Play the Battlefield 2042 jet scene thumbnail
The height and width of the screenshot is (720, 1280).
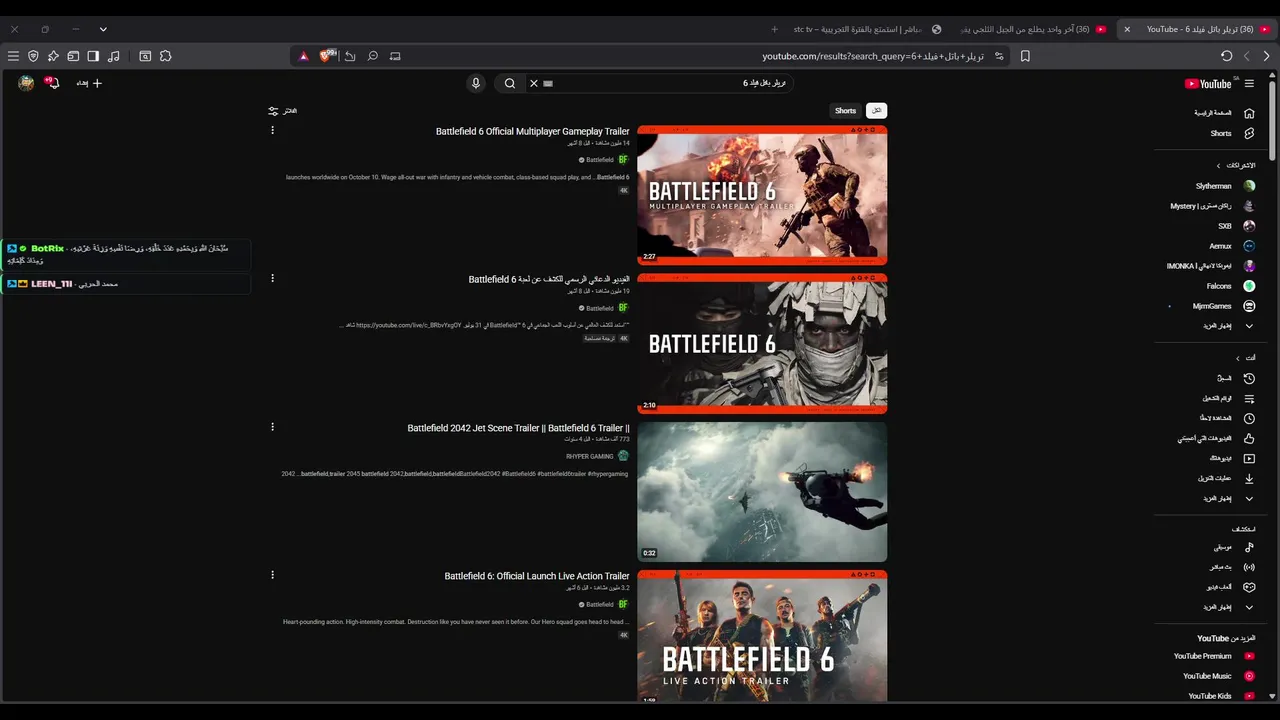click(762, 491)
